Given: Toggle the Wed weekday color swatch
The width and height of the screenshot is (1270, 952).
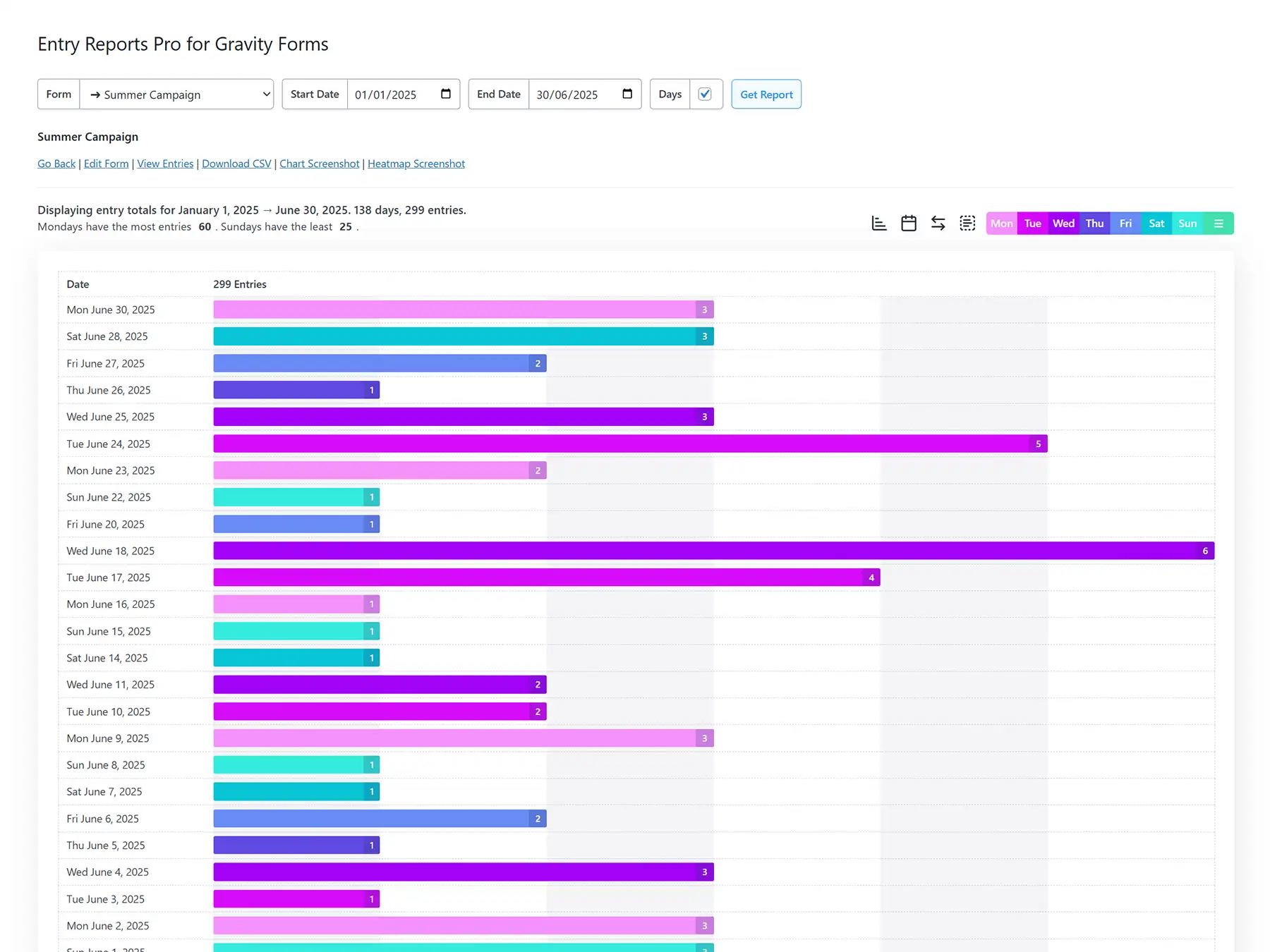Looking at the screenshot, I should (x=1063, y=223).
